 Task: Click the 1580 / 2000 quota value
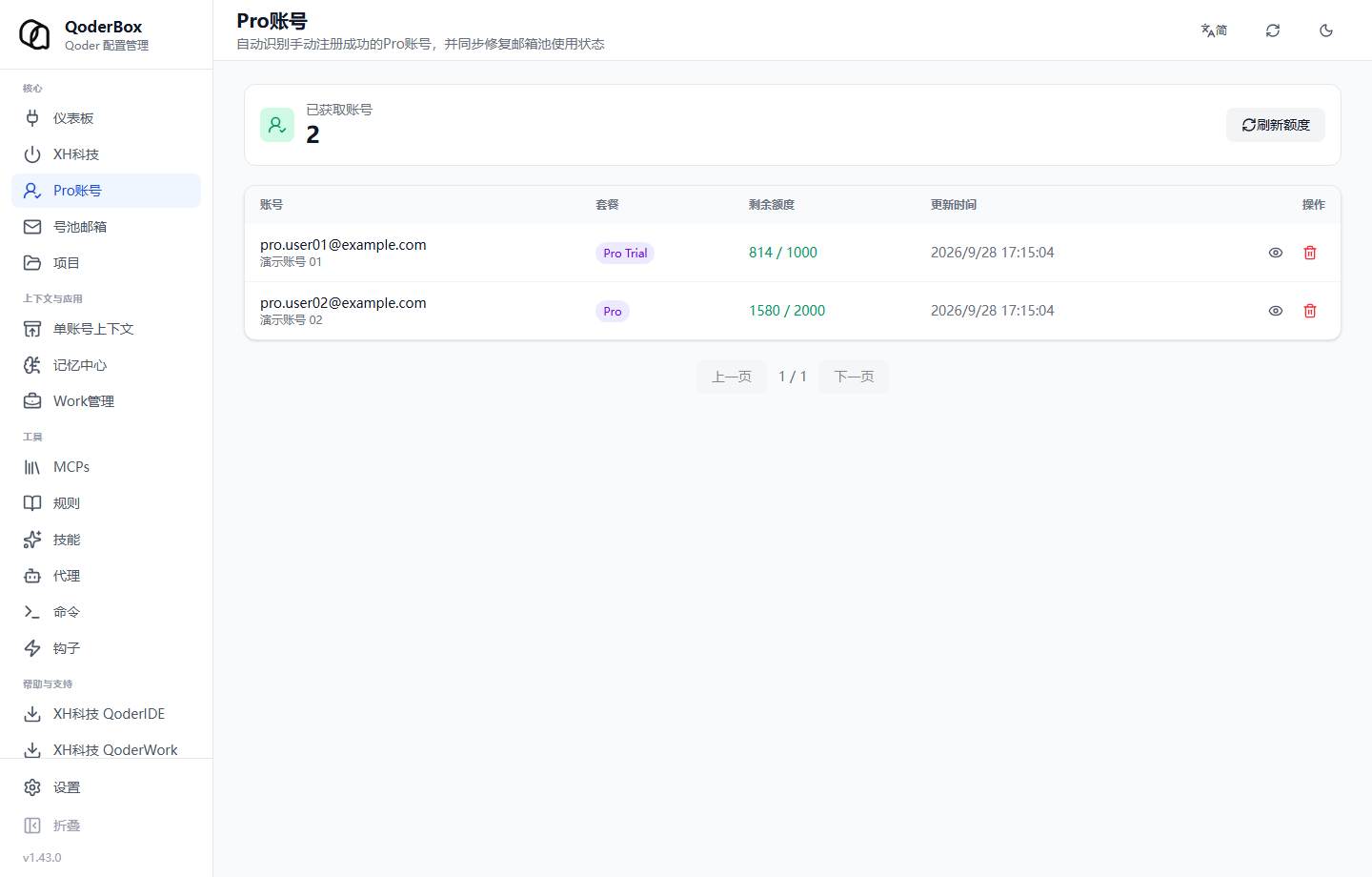[787, 311]
